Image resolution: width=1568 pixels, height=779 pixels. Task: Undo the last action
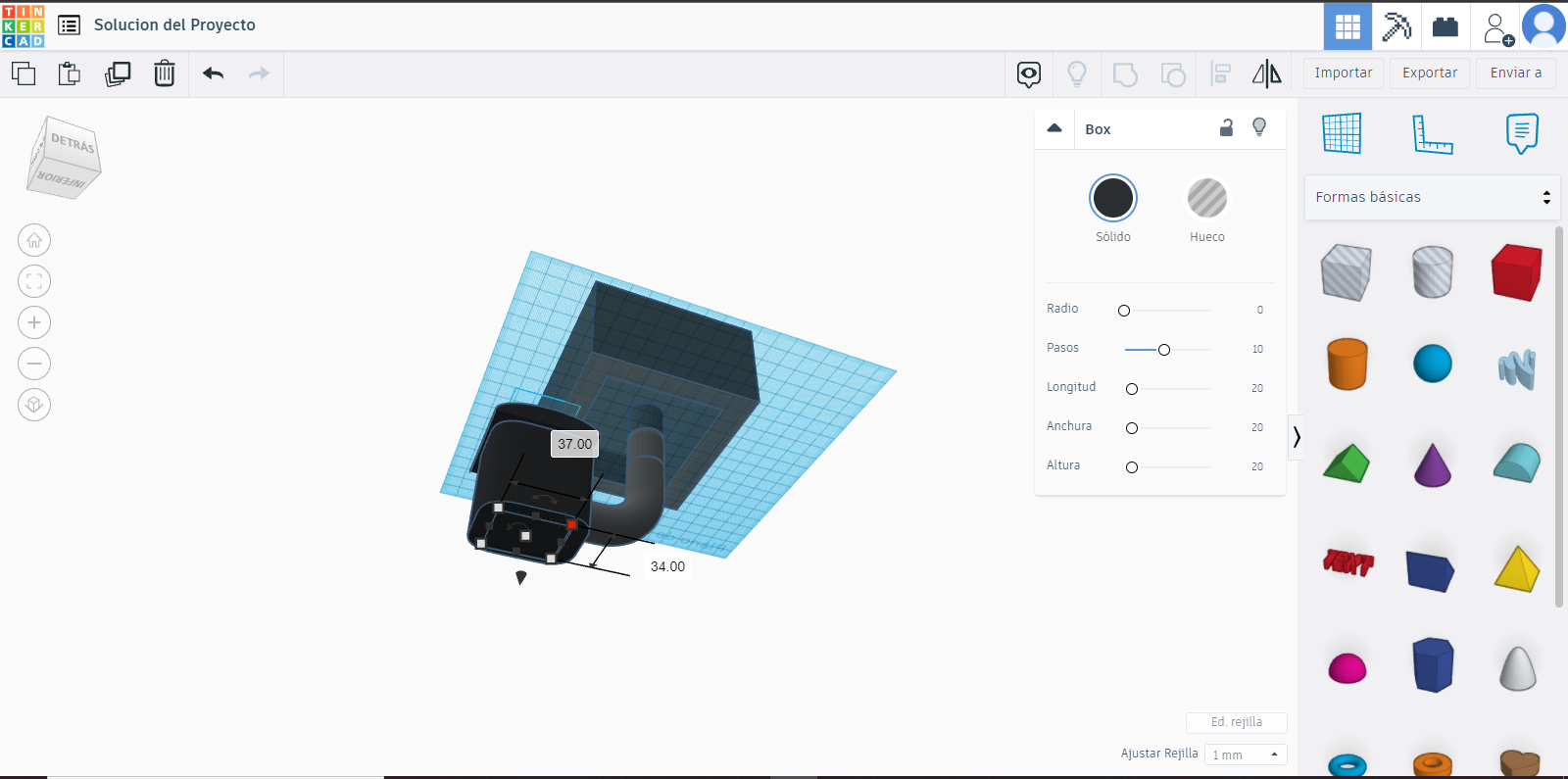(214, 73)
